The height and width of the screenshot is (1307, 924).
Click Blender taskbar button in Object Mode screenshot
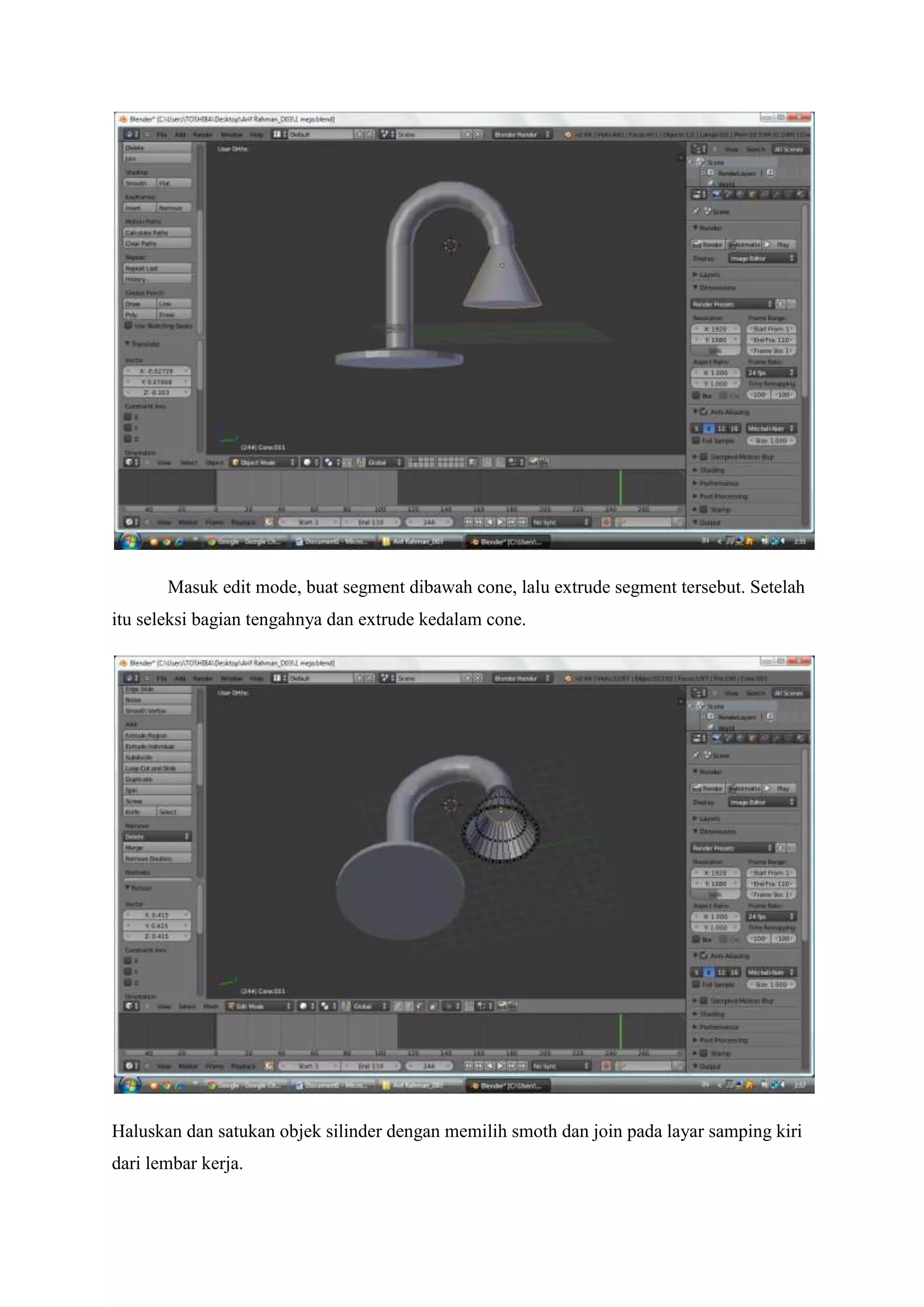(508, 542)
